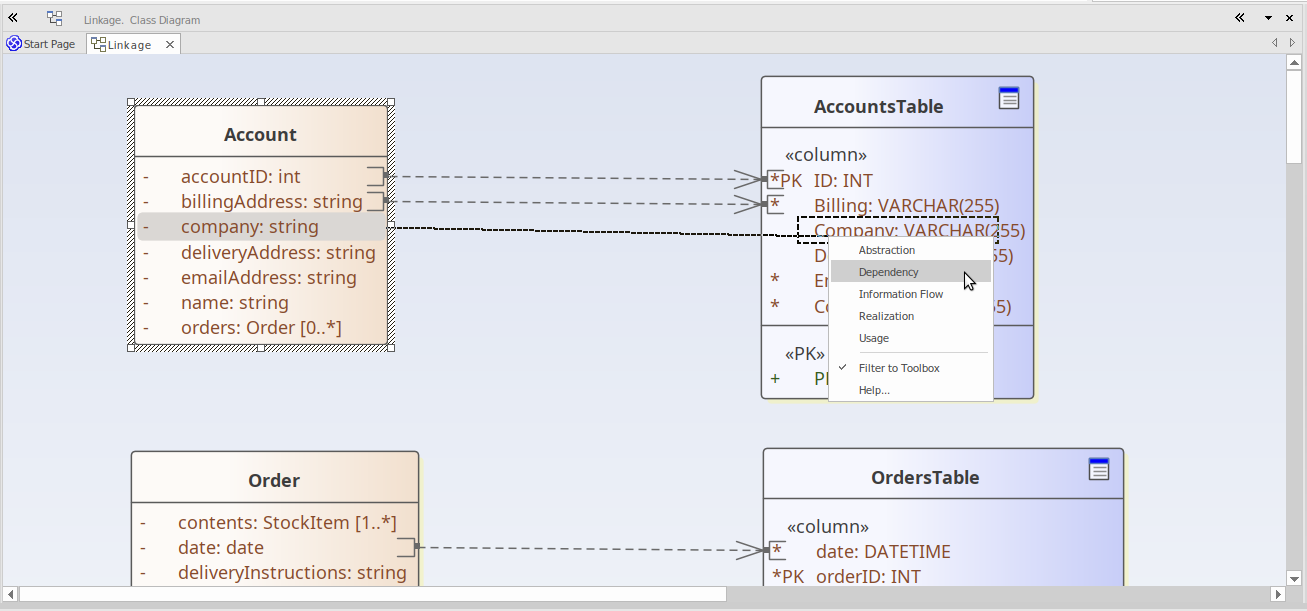Click the vertical scrollbar down arrow

tap(1294, 577)
